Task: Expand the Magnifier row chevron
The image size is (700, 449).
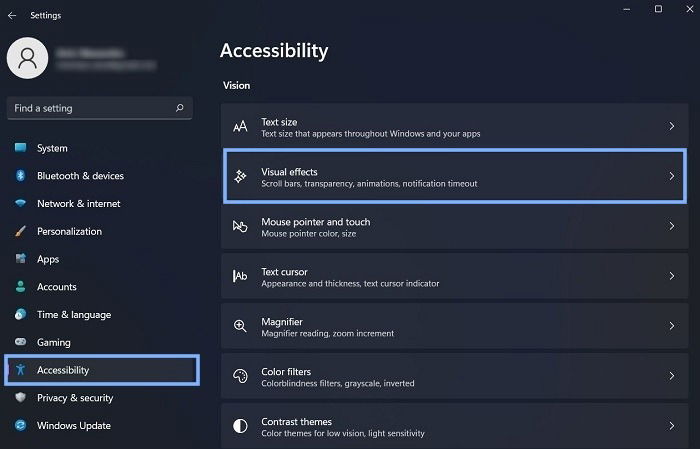Action: coord(671,326)
